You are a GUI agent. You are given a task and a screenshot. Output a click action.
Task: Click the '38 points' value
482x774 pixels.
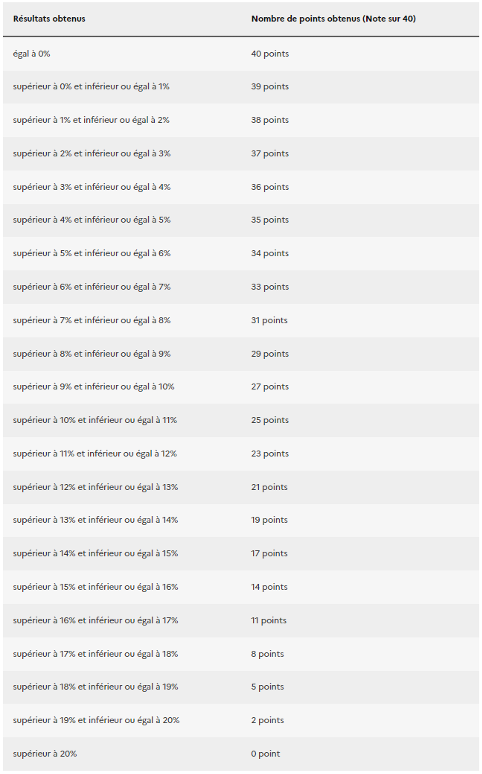[270, 120]
